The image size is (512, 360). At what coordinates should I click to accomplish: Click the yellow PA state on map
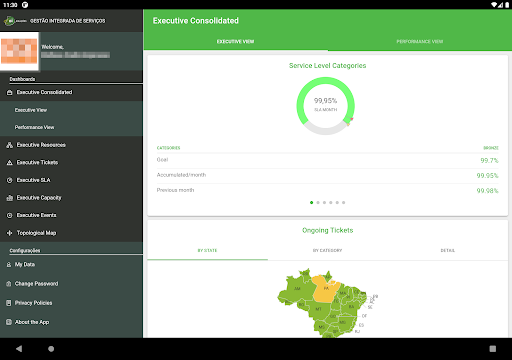click(x=325, y=289)
